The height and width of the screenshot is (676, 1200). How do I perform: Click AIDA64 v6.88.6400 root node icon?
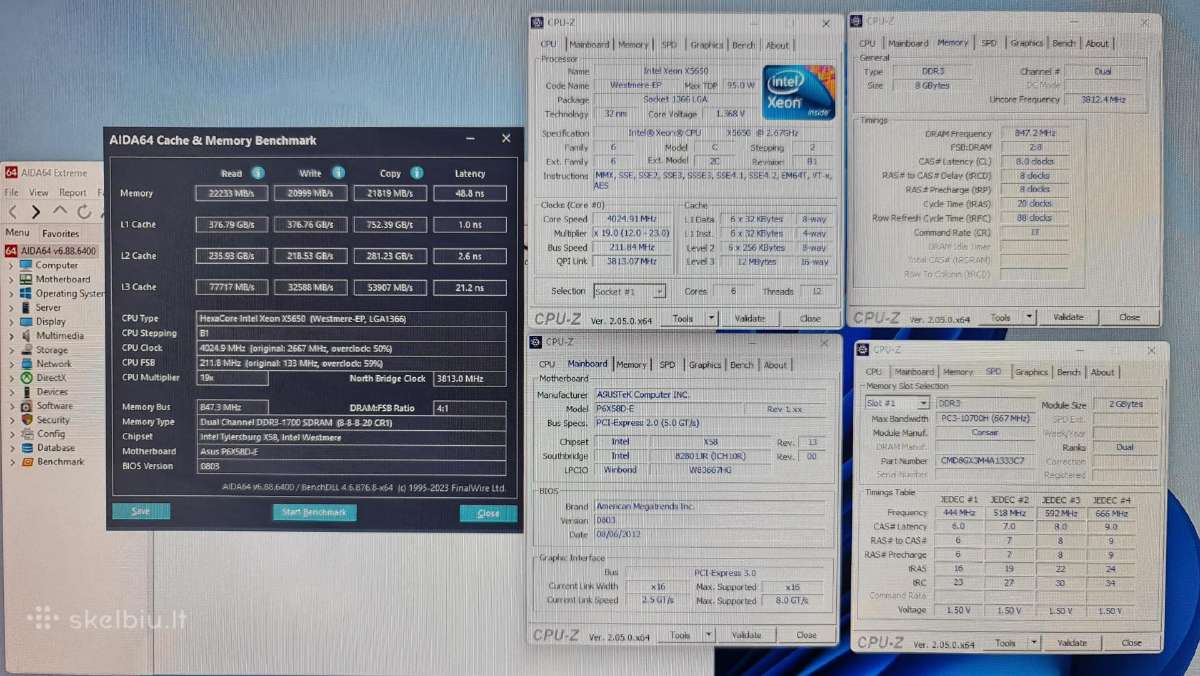click(x=12, y=250)
